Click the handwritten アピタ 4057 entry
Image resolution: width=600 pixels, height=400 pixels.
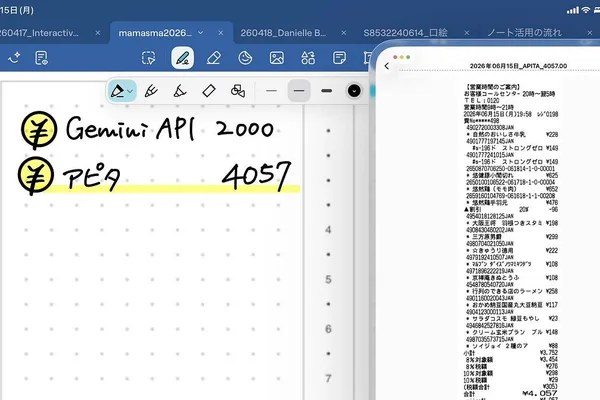(x=177, y=176)
